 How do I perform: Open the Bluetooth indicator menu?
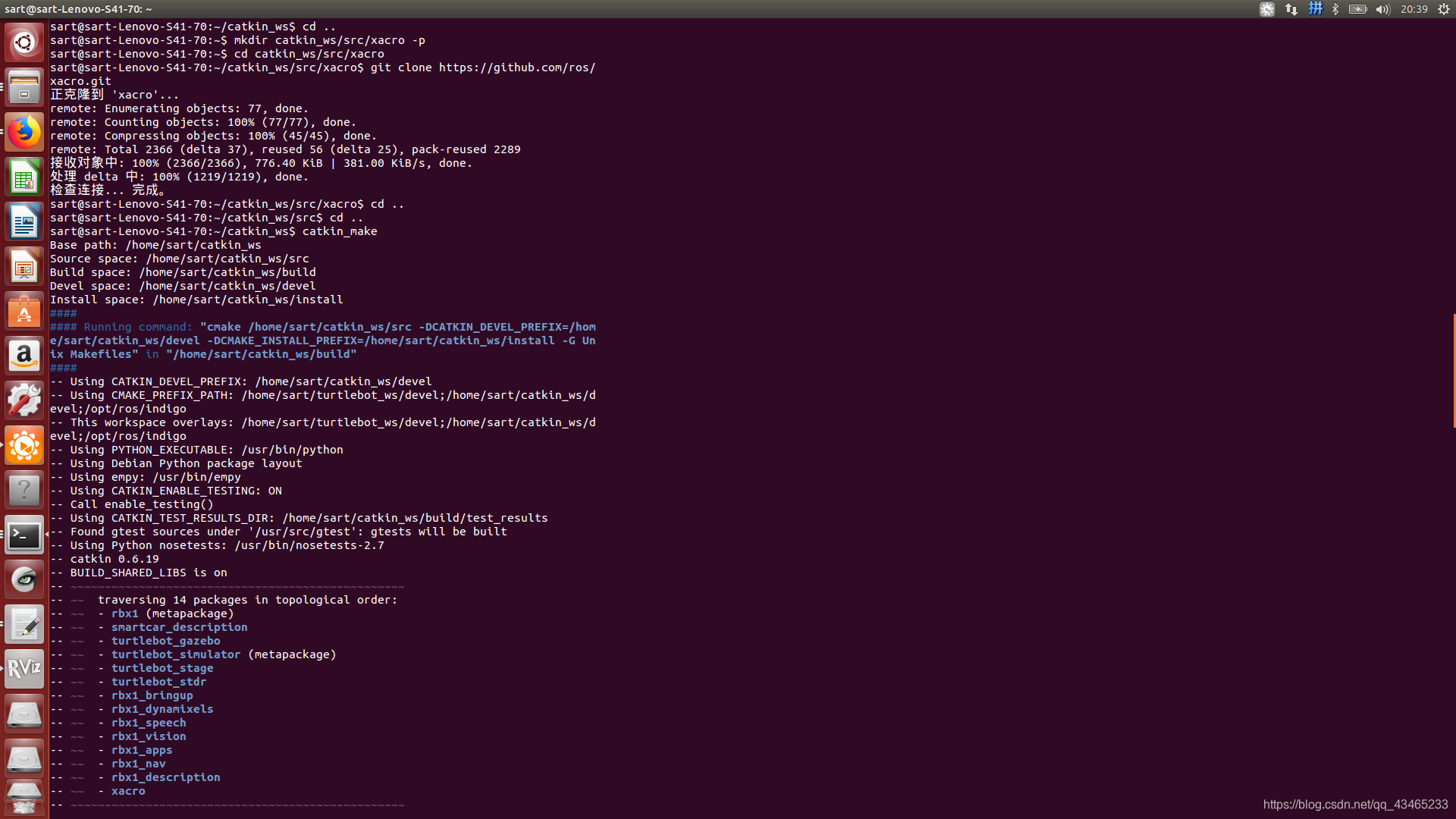pos(1335,9)
